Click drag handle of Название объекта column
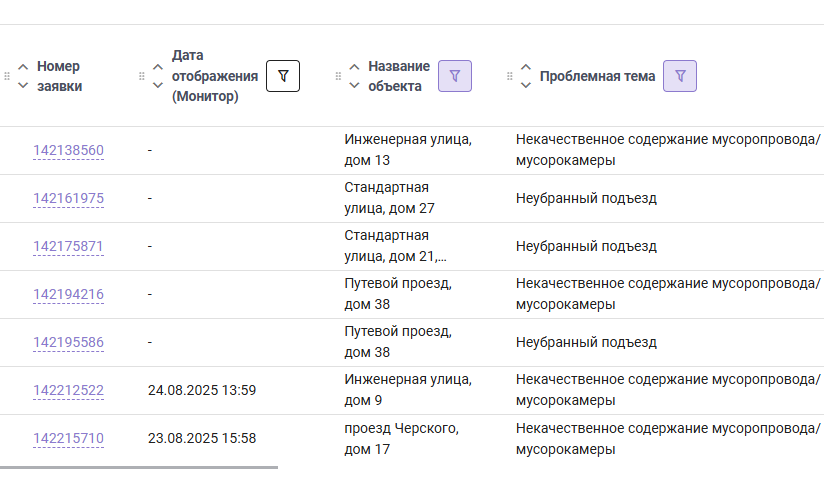The width and height of the screenshot is (824, 479). [338, 76]
